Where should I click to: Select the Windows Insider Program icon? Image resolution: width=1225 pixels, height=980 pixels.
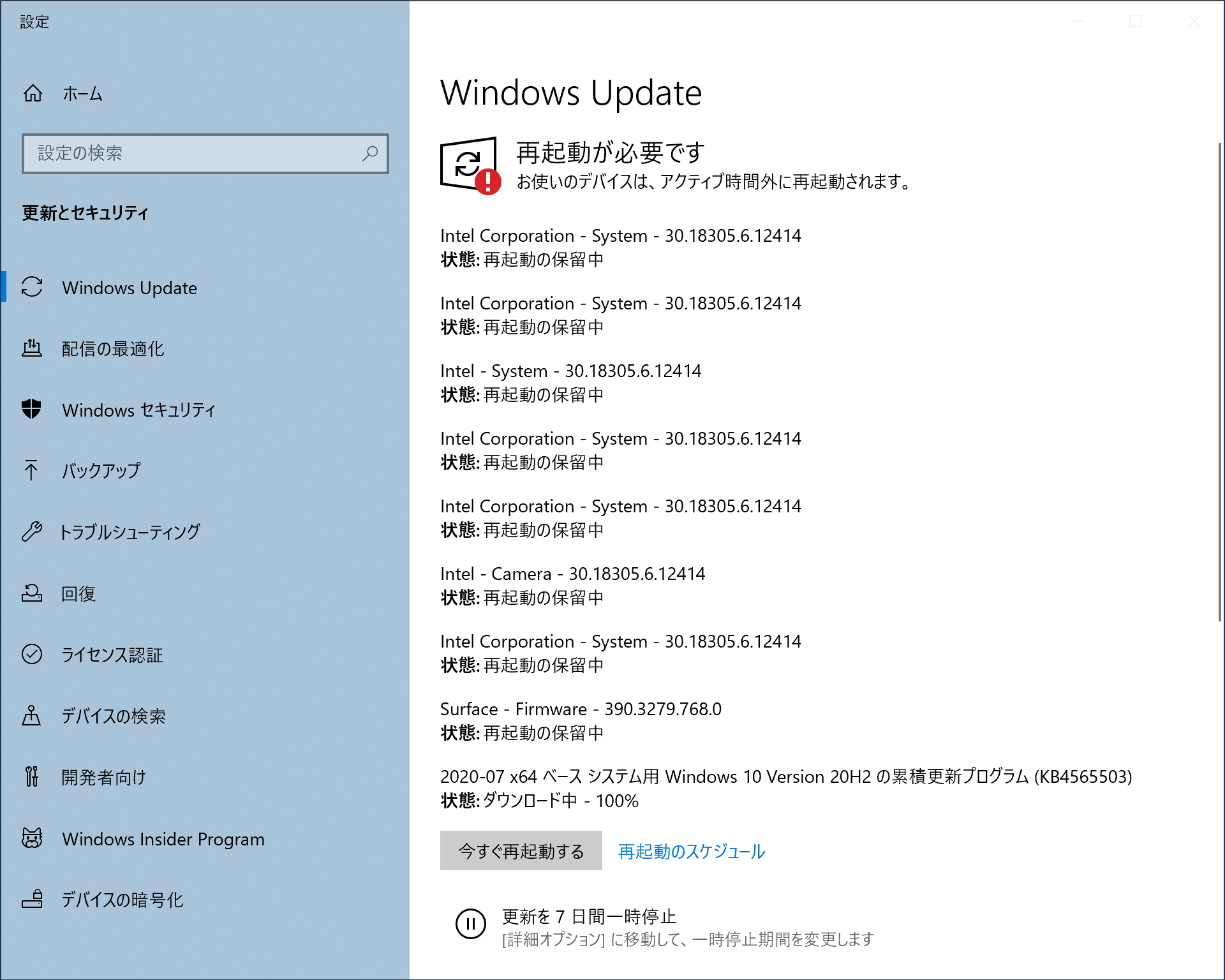coord(33,838)
